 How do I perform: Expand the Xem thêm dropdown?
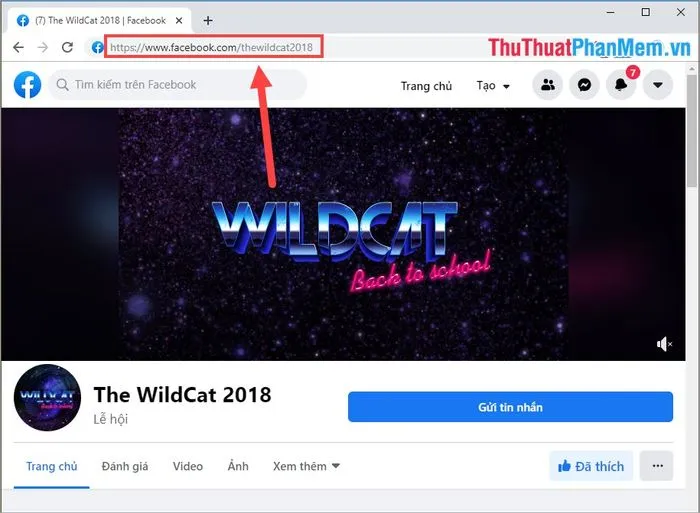306,466
